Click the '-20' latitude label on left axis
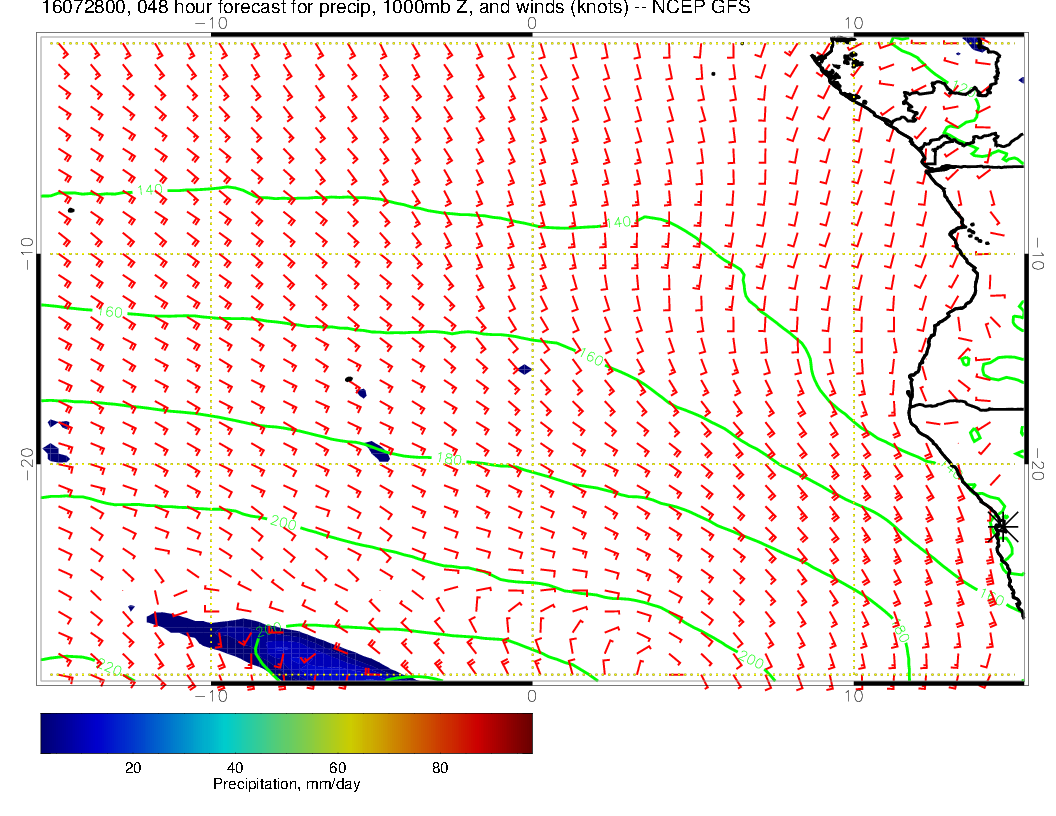This screenshot has height=816, width=1056. 28,464
